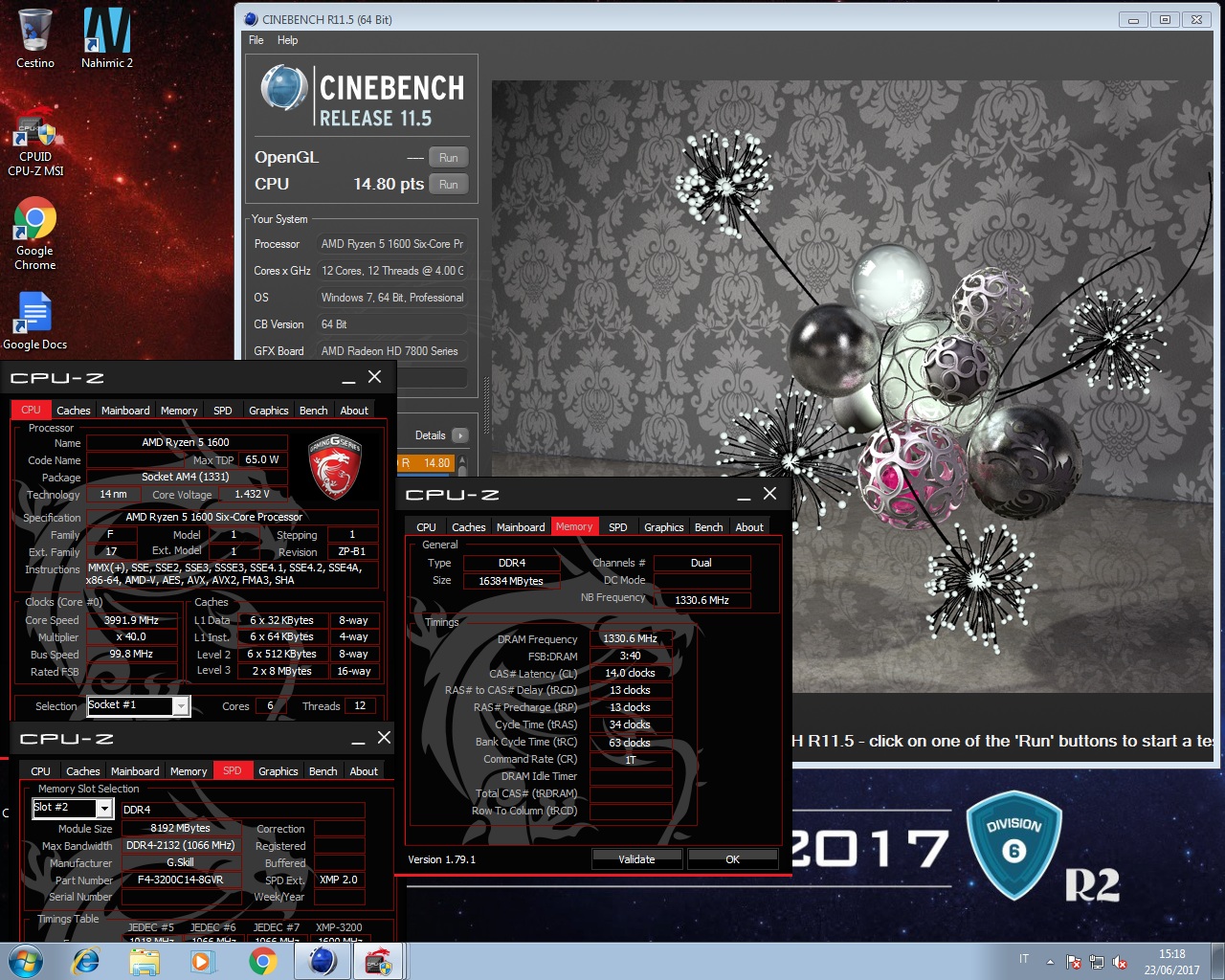Click the GFX Board field AMD Radeon HD 7800

point(392,351)
